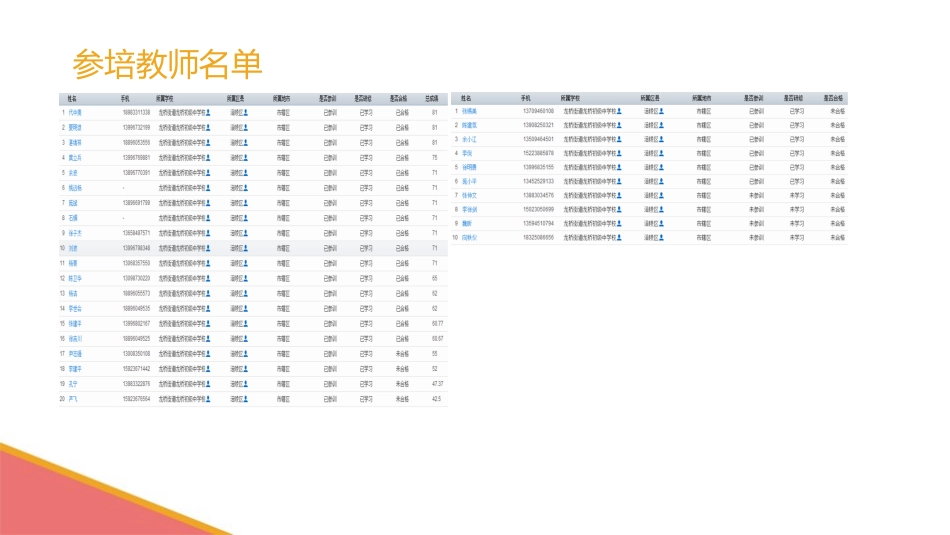Screen dimensions: 950x535
Task: Click the district person icon in row 9 of the 20-row table
Action: pos(246,233)
